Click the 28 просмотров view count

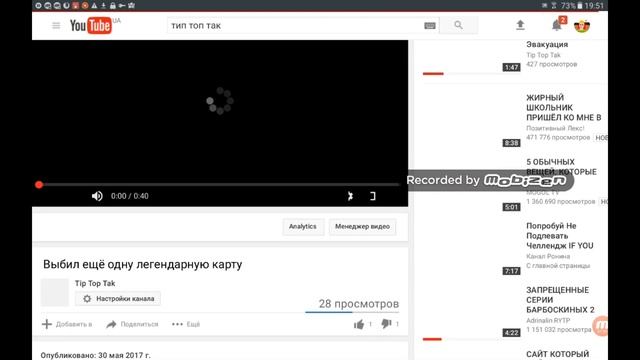pyautogui.click(x=359, y=304)
